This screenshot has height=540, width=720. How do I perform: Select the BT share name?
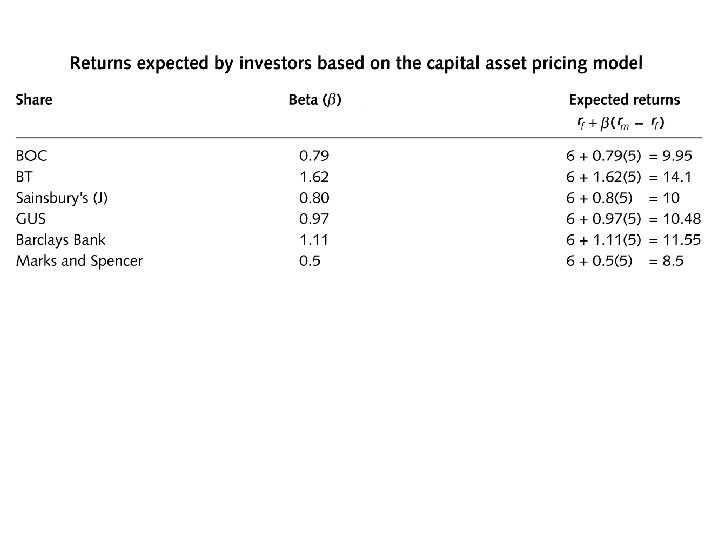pyautogui.click(x=24, y=177)
